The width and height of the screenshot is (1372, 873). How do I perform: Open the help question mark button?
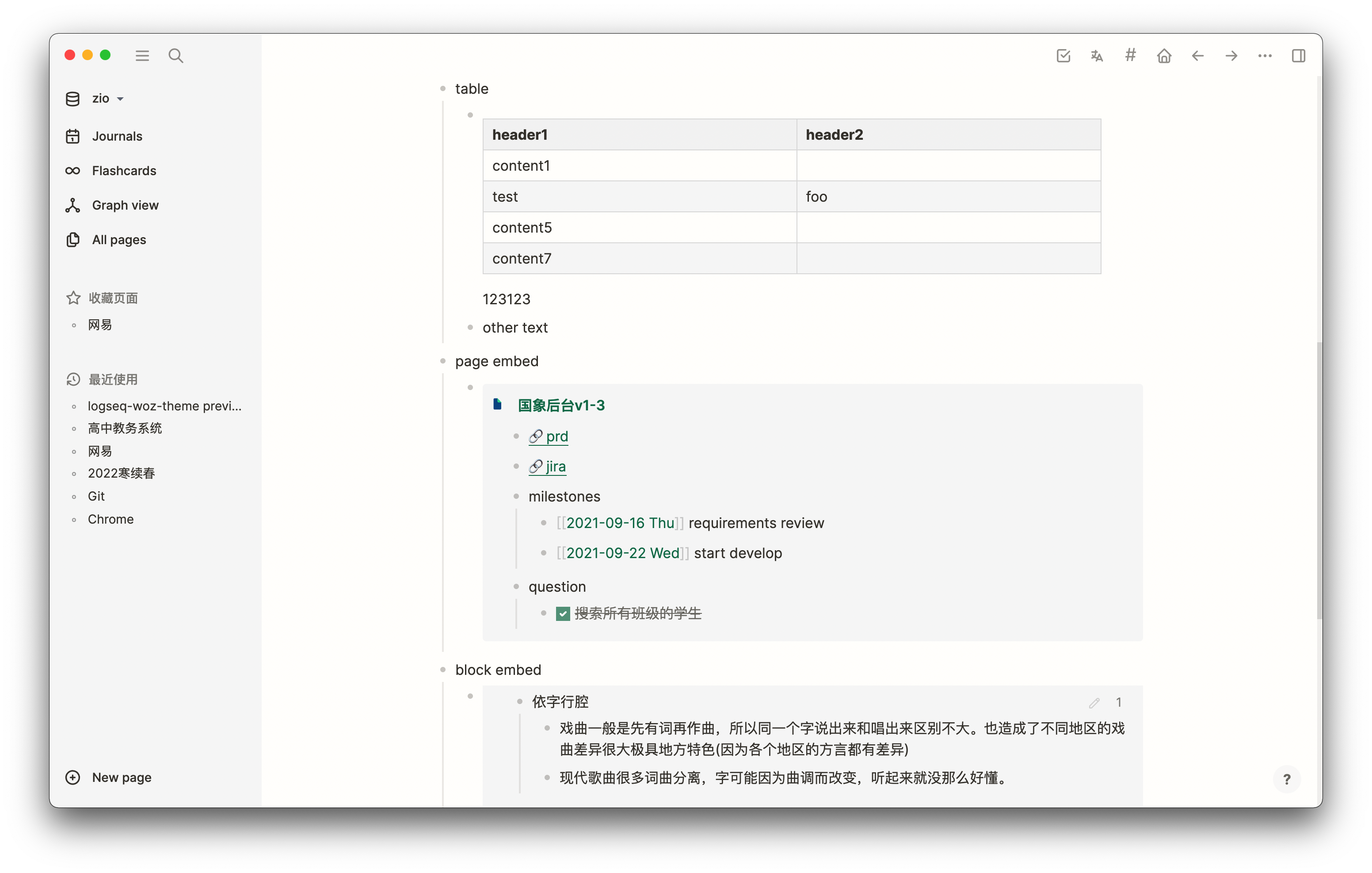tap(1287, 779)
